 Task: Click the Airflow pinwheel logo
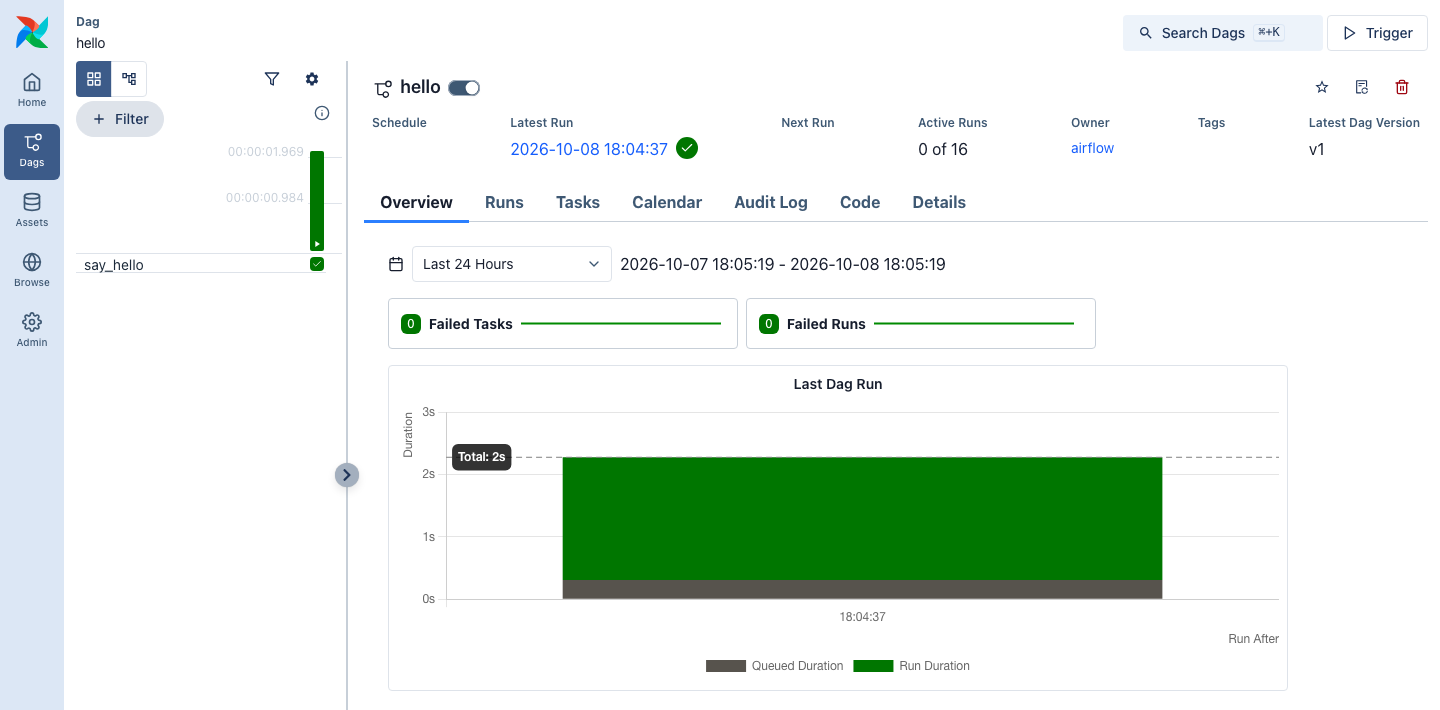(32, 32)
